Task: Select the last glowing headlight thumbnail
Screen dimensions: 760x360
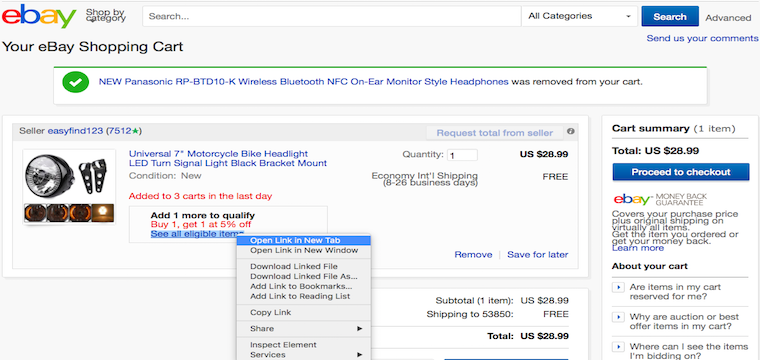Action: [103, 213]
